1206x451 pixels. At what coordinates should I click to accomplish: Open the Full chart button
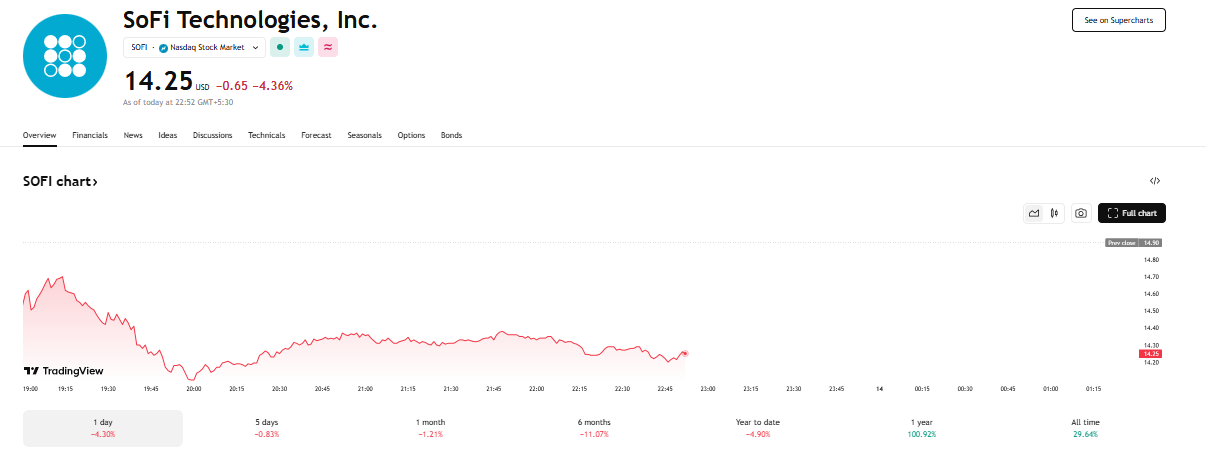point(1132,213)
